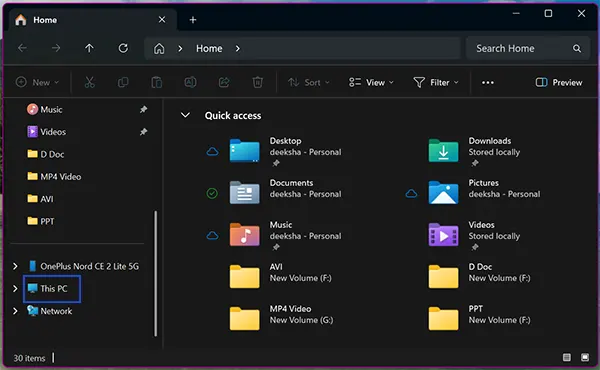This screenshot has width=600, height=370.
Task: Click the 30 items status text
Action: click(x=29, y=358)
